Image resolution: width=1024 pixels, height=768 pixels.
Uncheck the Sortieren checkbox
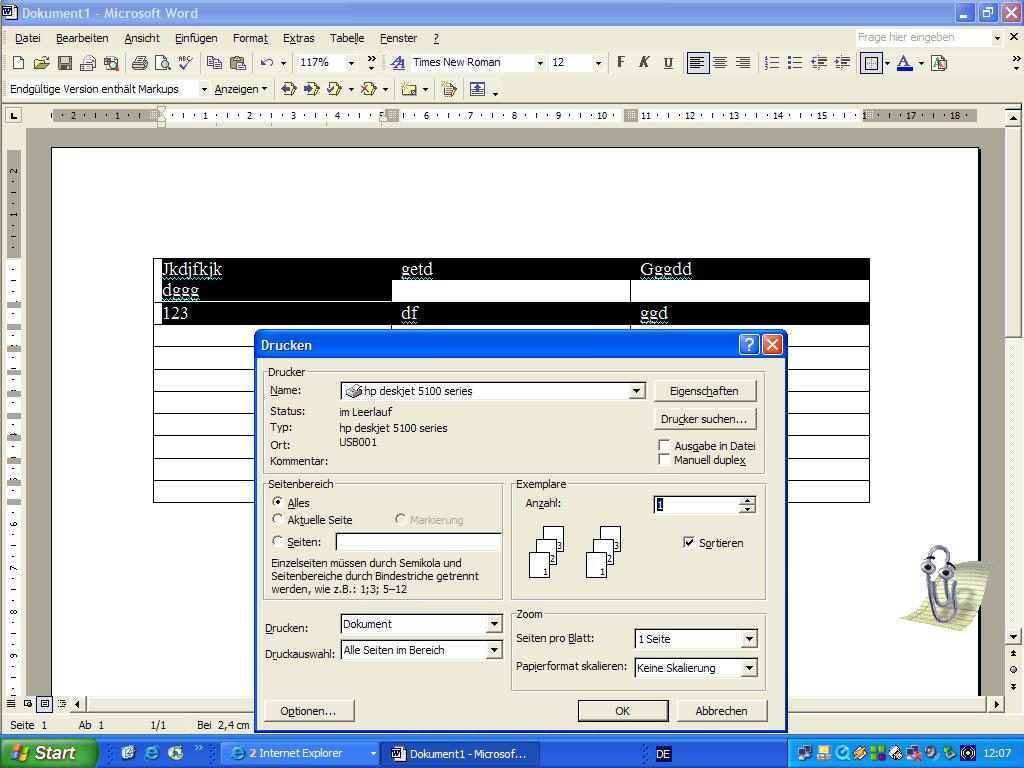pyautogui.click(x=688, y=542)
